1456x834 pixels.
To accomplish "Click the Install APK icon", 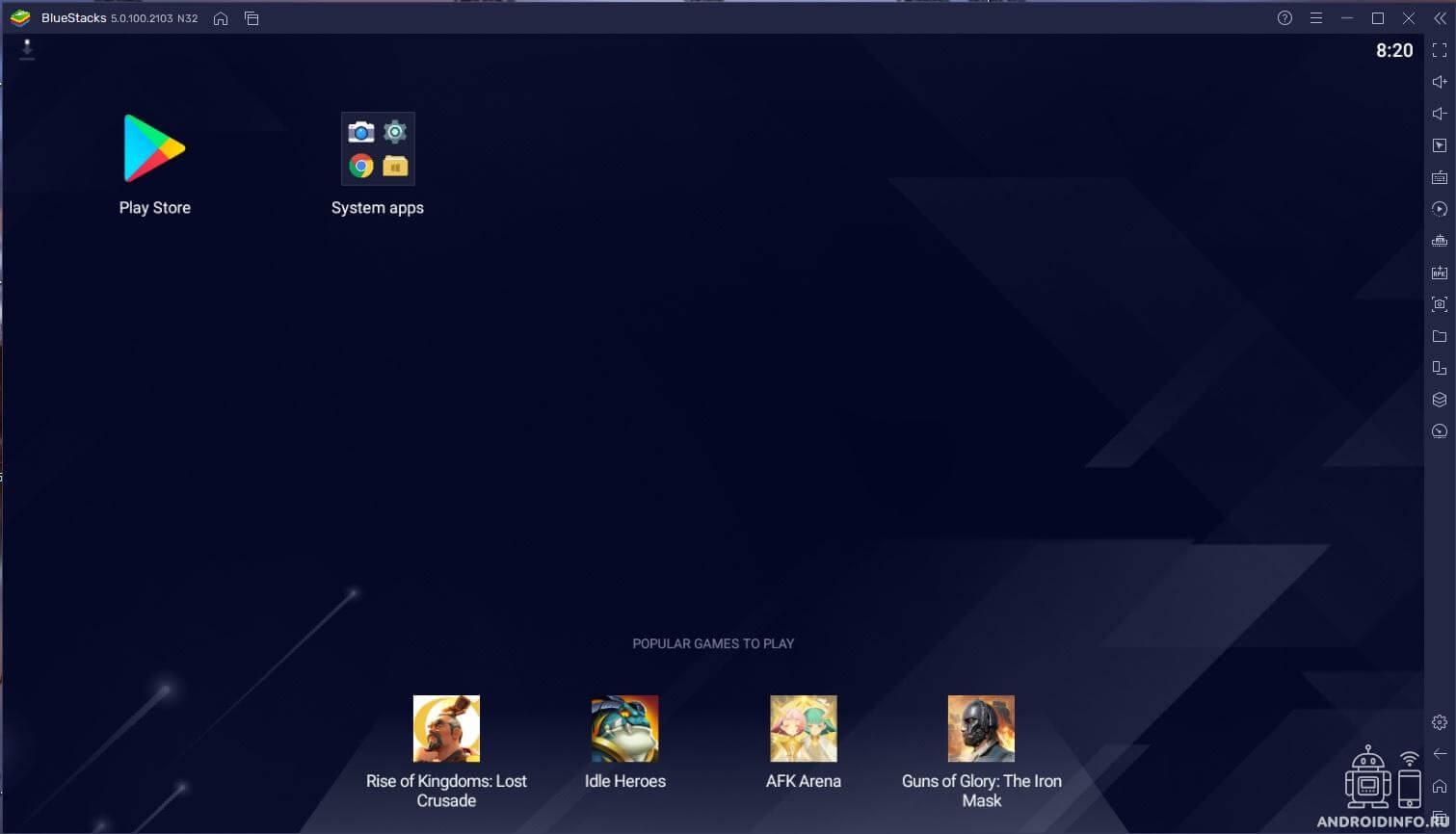I will [x=1440, y=273].
